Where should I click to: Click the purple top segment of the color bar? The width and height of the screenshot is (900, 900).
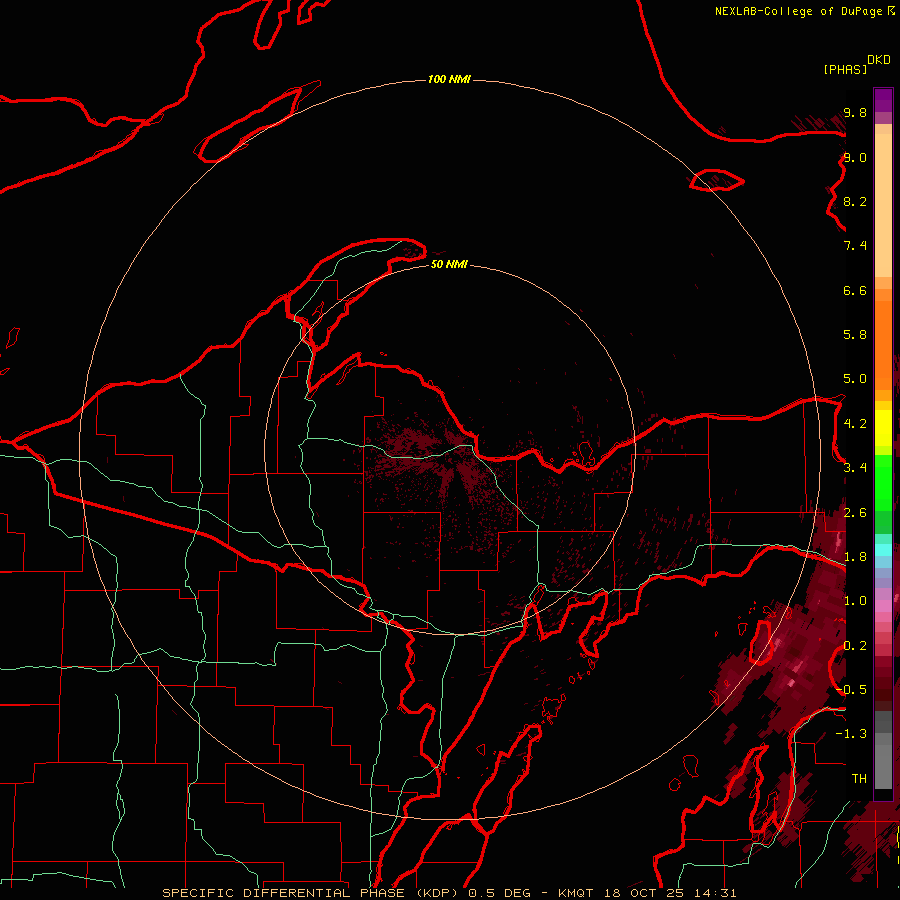pos(883,100)
